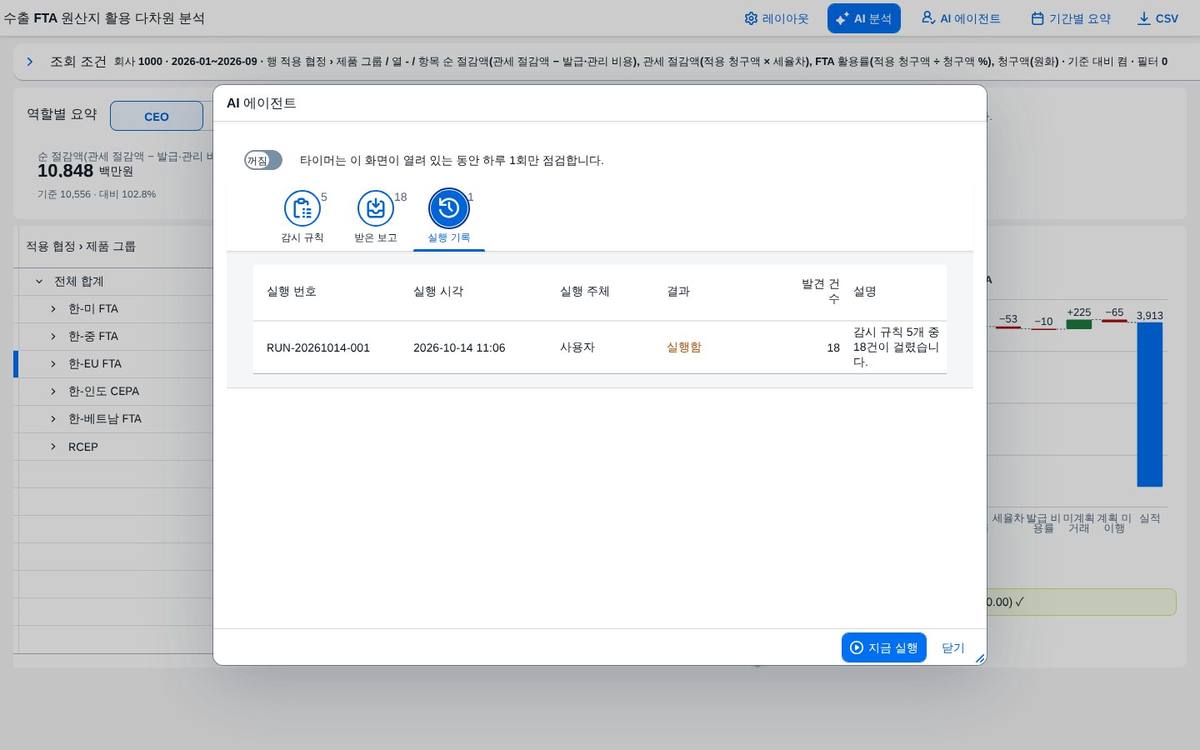This screenshot has width=1200, height=750.
Task: Click the 적용 협정 › 제품 그룹 header
Action: (x=81, y=246)
